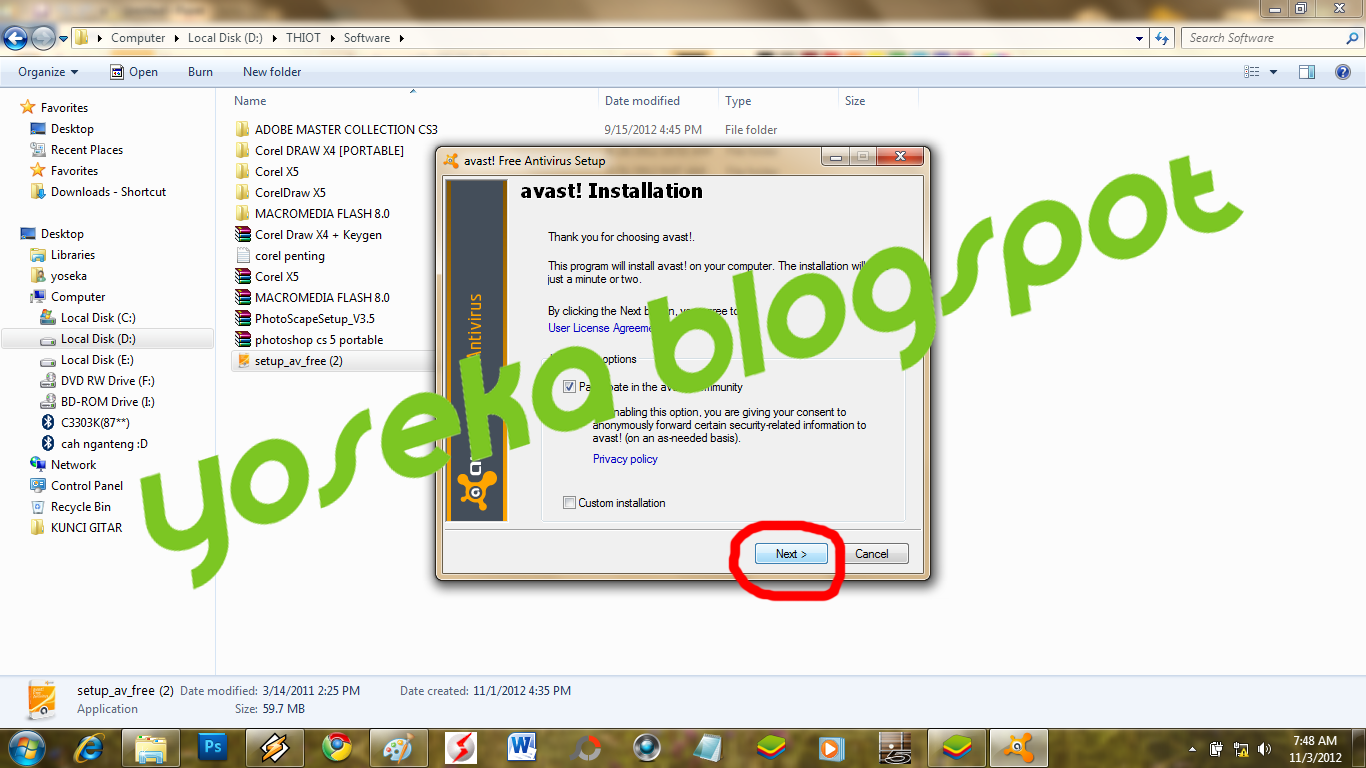The height and width of the screenshot is (768, 1366).
Task: Open the User License Agreement link
Action: click(600, 328)
